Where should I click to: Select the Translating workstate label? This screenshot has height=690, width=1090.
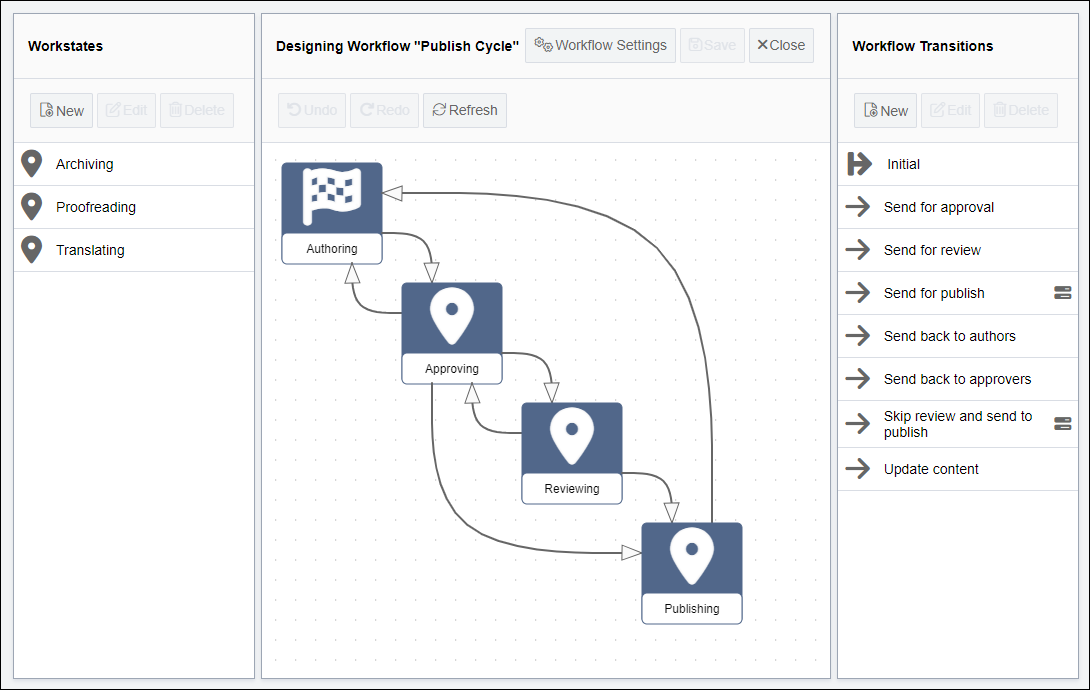[90, 250]
